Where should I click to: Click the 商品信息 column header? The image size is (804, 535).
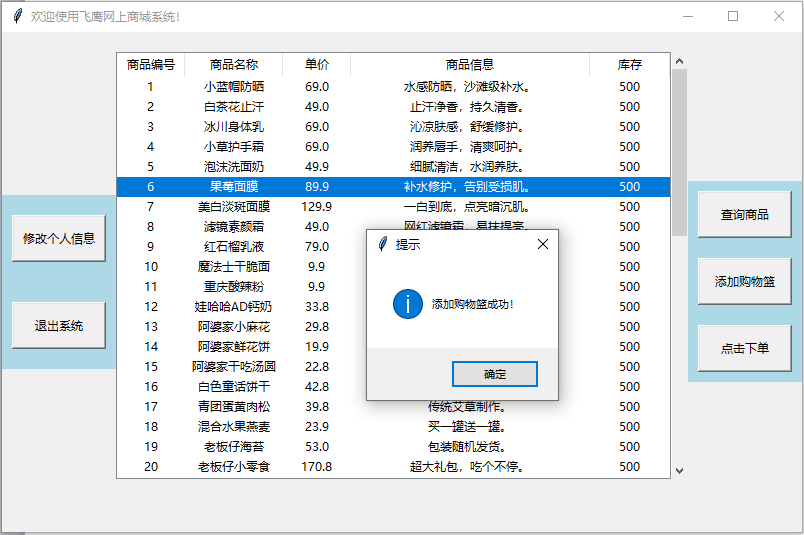point(470,65)
